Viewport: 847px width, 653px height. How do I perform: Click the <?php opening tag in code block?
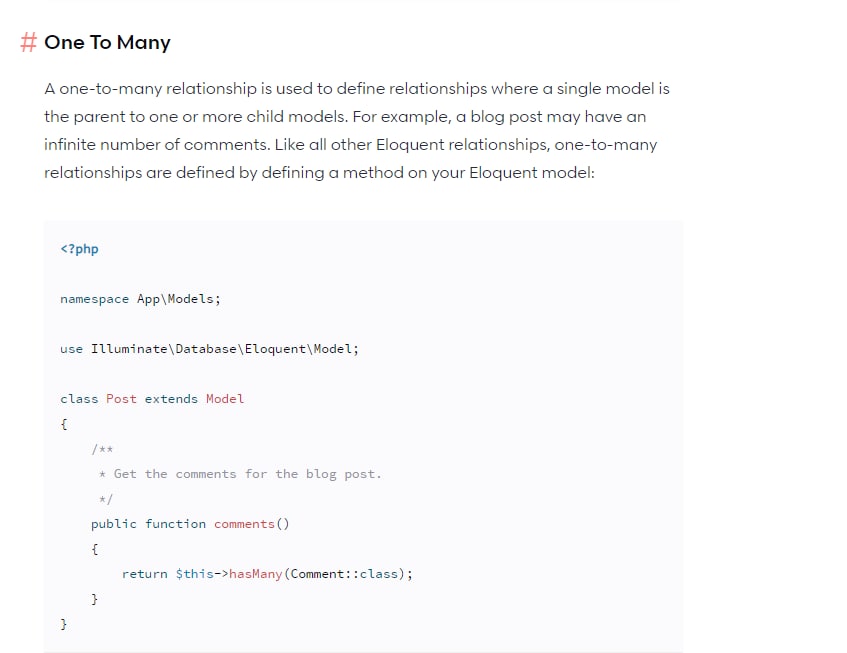pyautogui.click(x=79, y=249)
